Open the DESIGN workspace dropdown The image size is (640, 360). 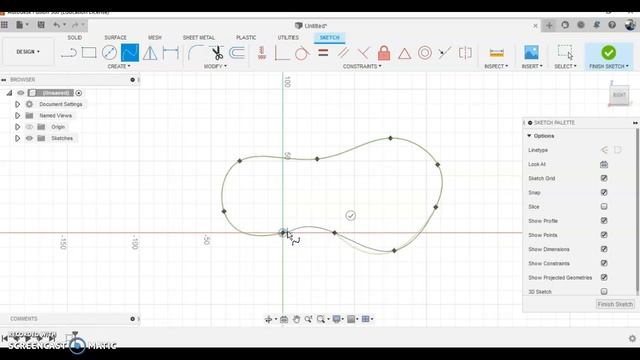pos(28,52)
